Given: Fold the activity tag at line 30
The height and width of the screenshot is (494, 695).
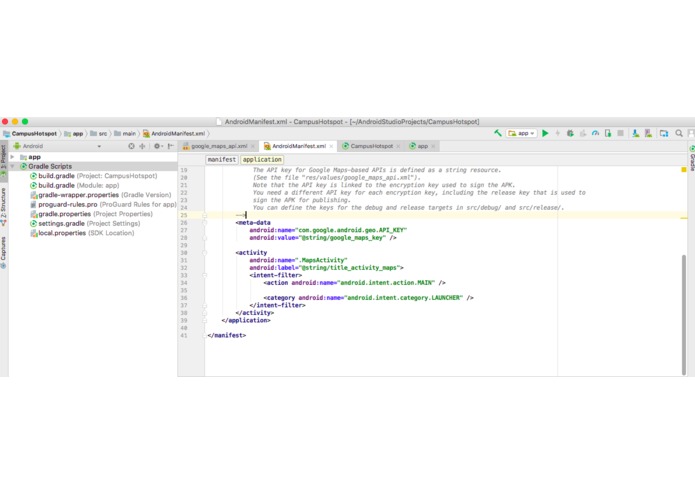Looking at the screenshot, I should (204, 253).
